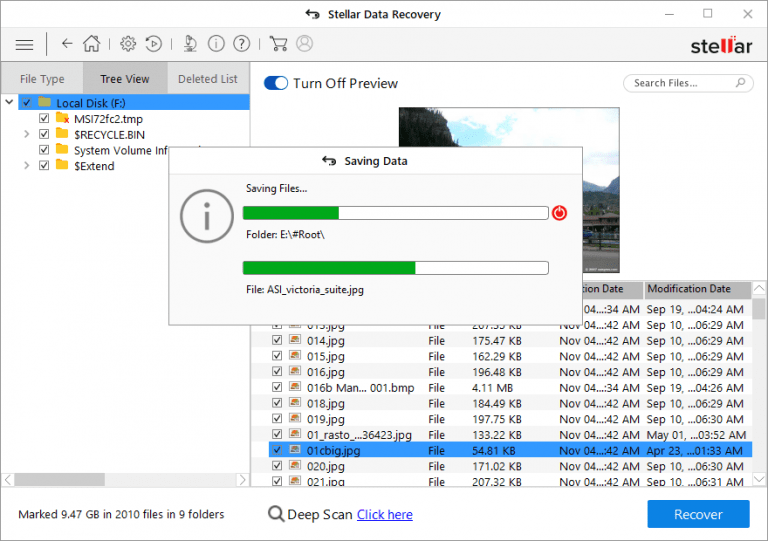
Task: Open the microscope tools icon
Action: 190,44
